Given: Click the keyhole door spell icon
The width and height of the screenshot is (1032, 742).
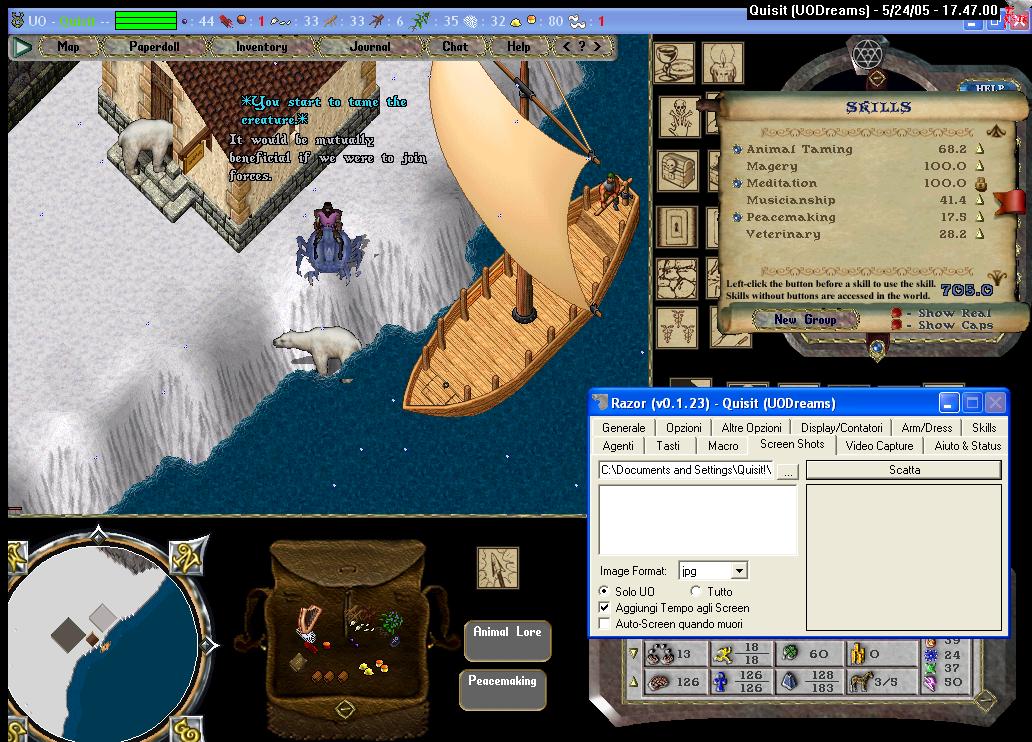Looking at the screenshot, I should point(677,226).
